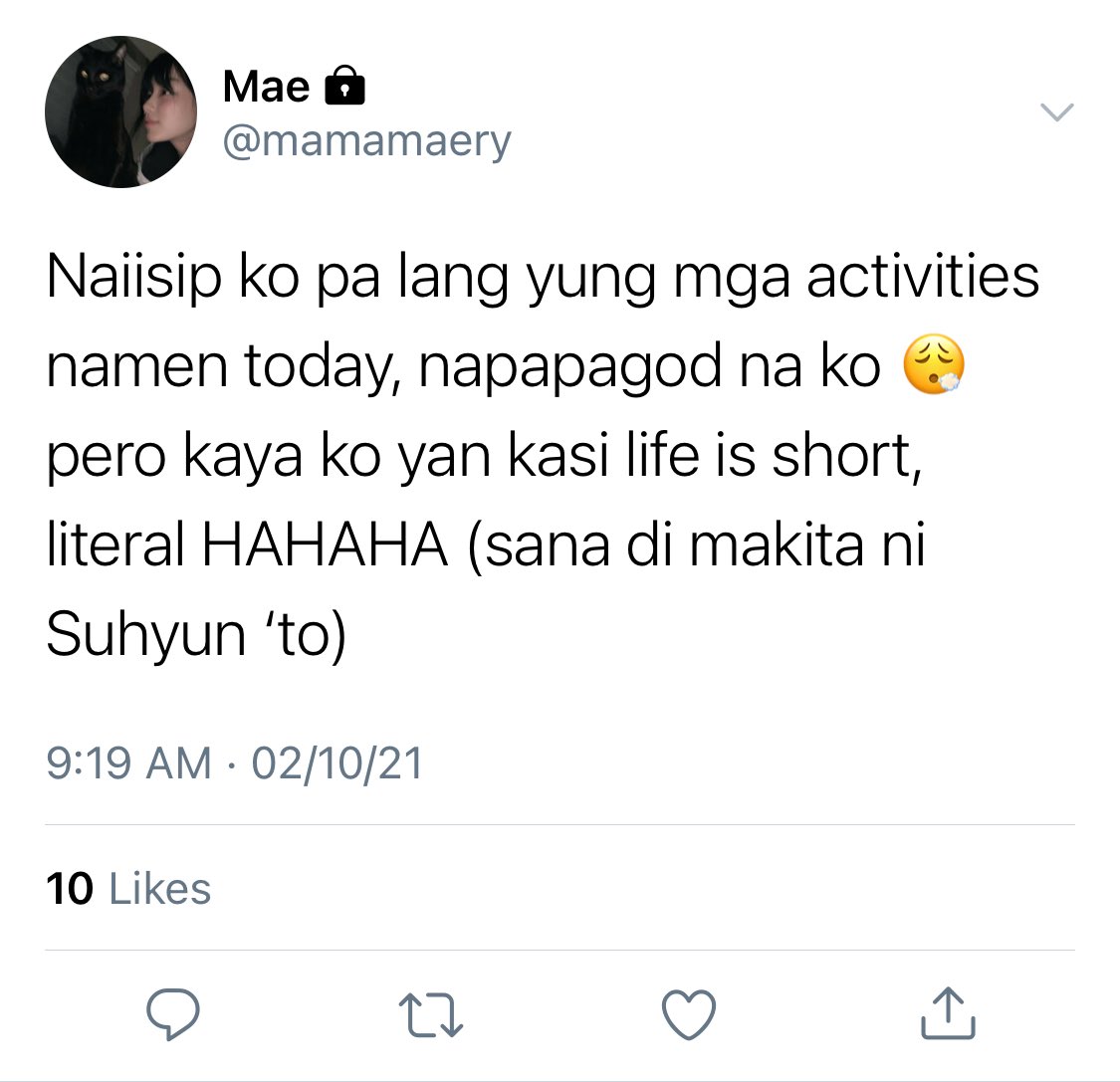This screenshot has width=1120, height=1082.
Task: Click the bold number 10 in likes count
Action: [70, 889]
